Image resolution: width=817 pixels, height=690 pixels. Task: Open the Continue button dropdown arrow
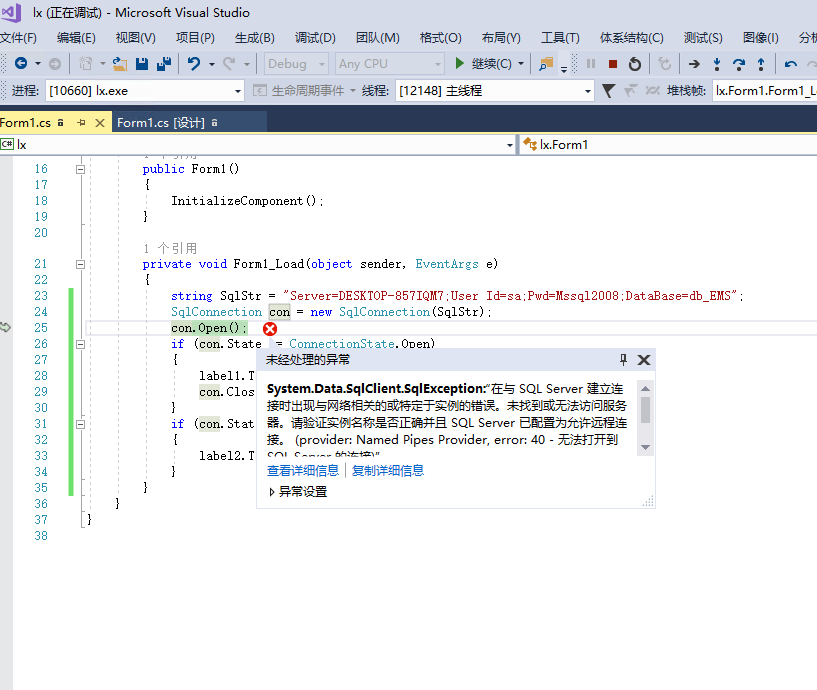pyautogui.click(x=521, y=64)
